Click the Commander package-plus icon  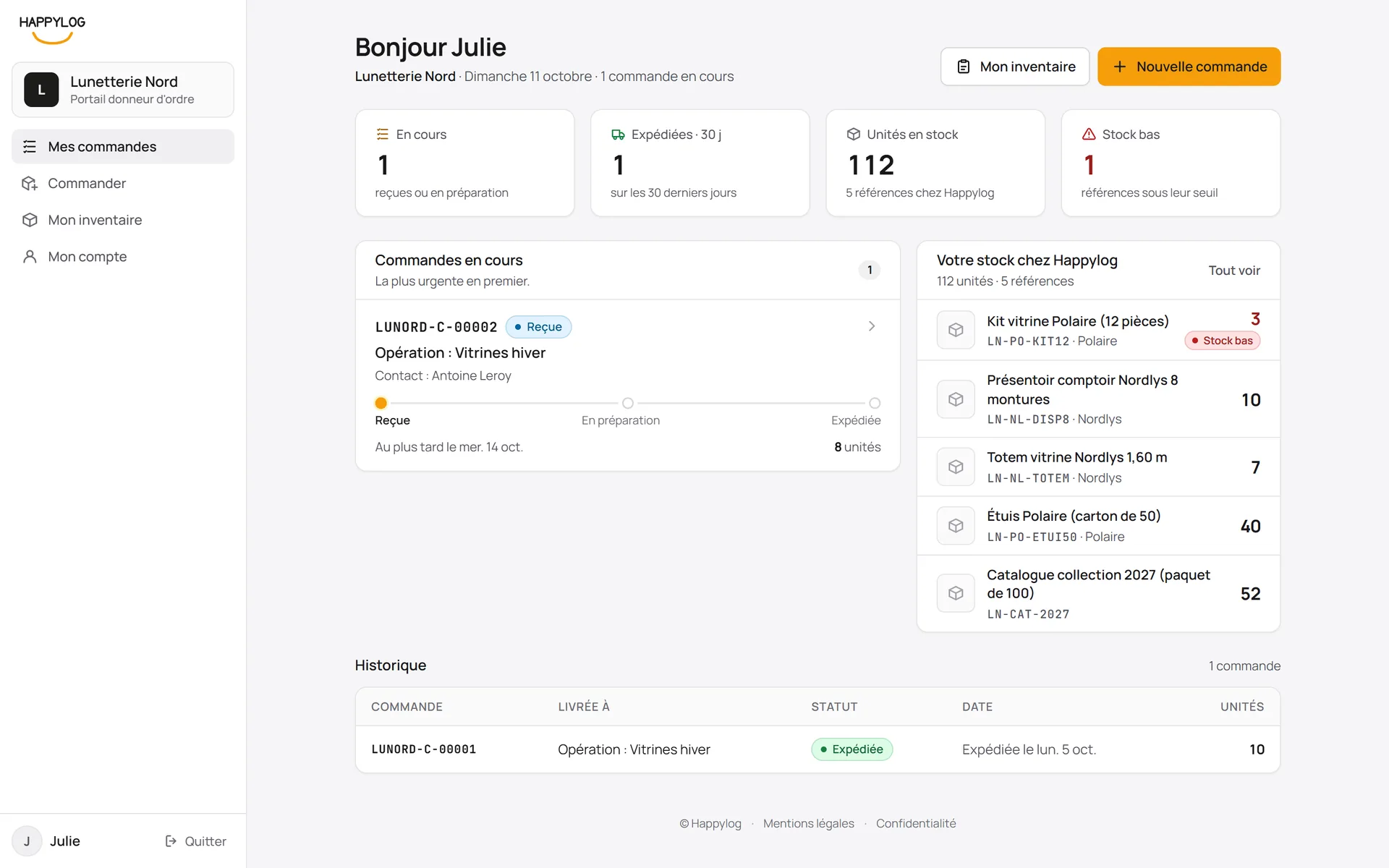[x=30, y=184]
